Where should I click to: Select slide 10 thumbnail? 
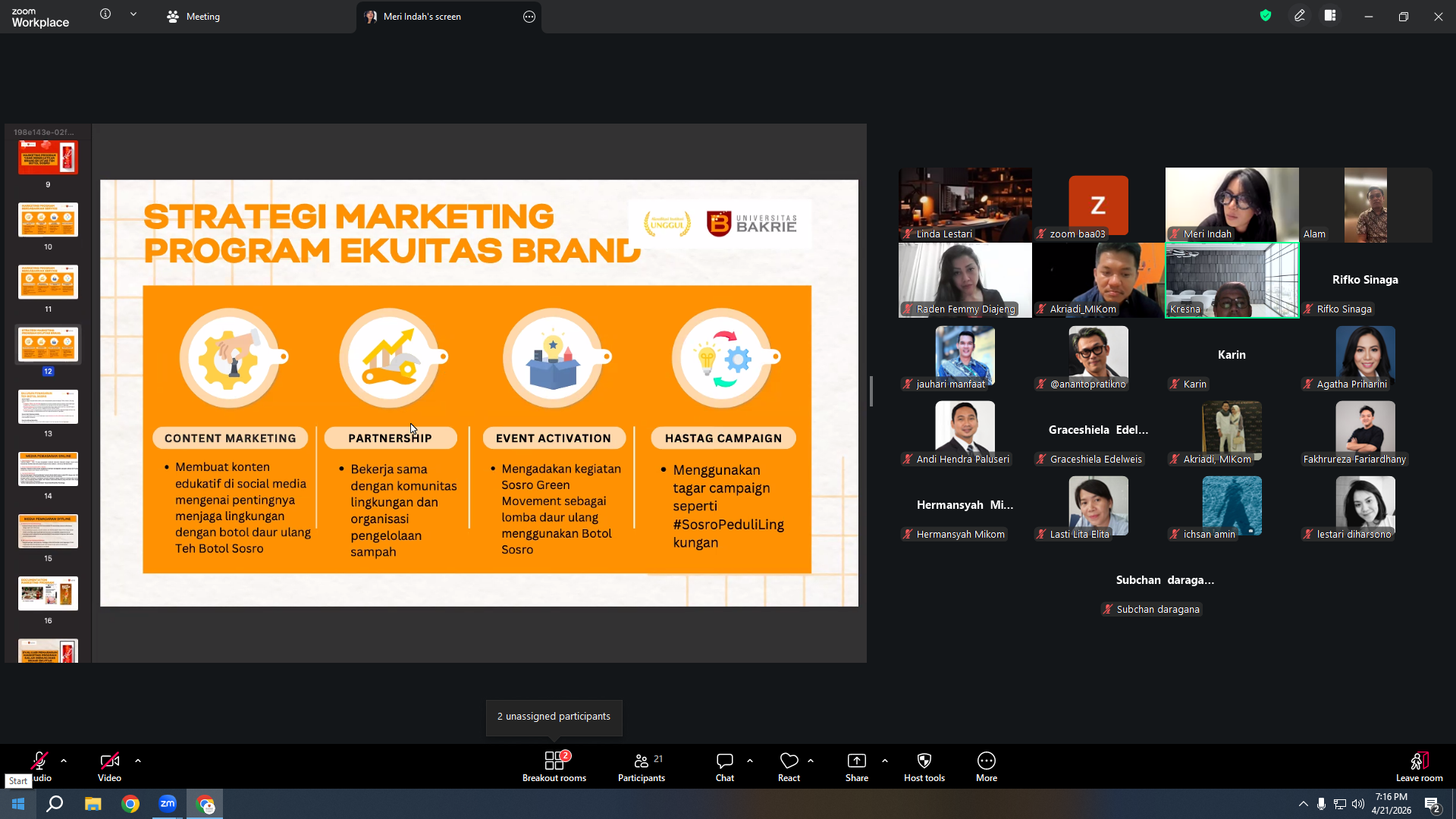tap(48, 220)
